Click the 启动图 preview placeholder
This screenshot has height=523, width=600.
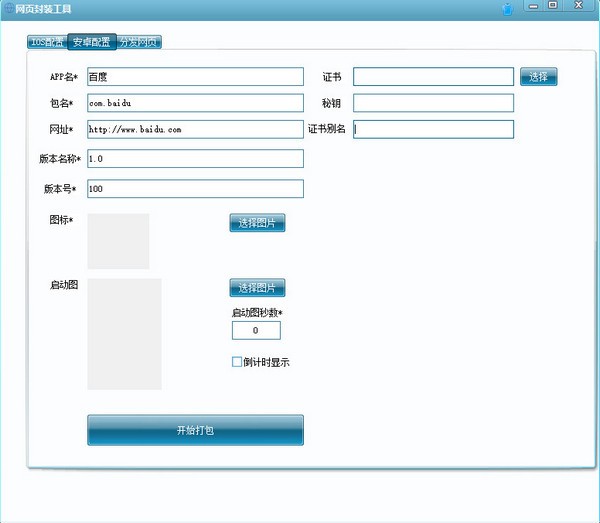pos(124,334)
